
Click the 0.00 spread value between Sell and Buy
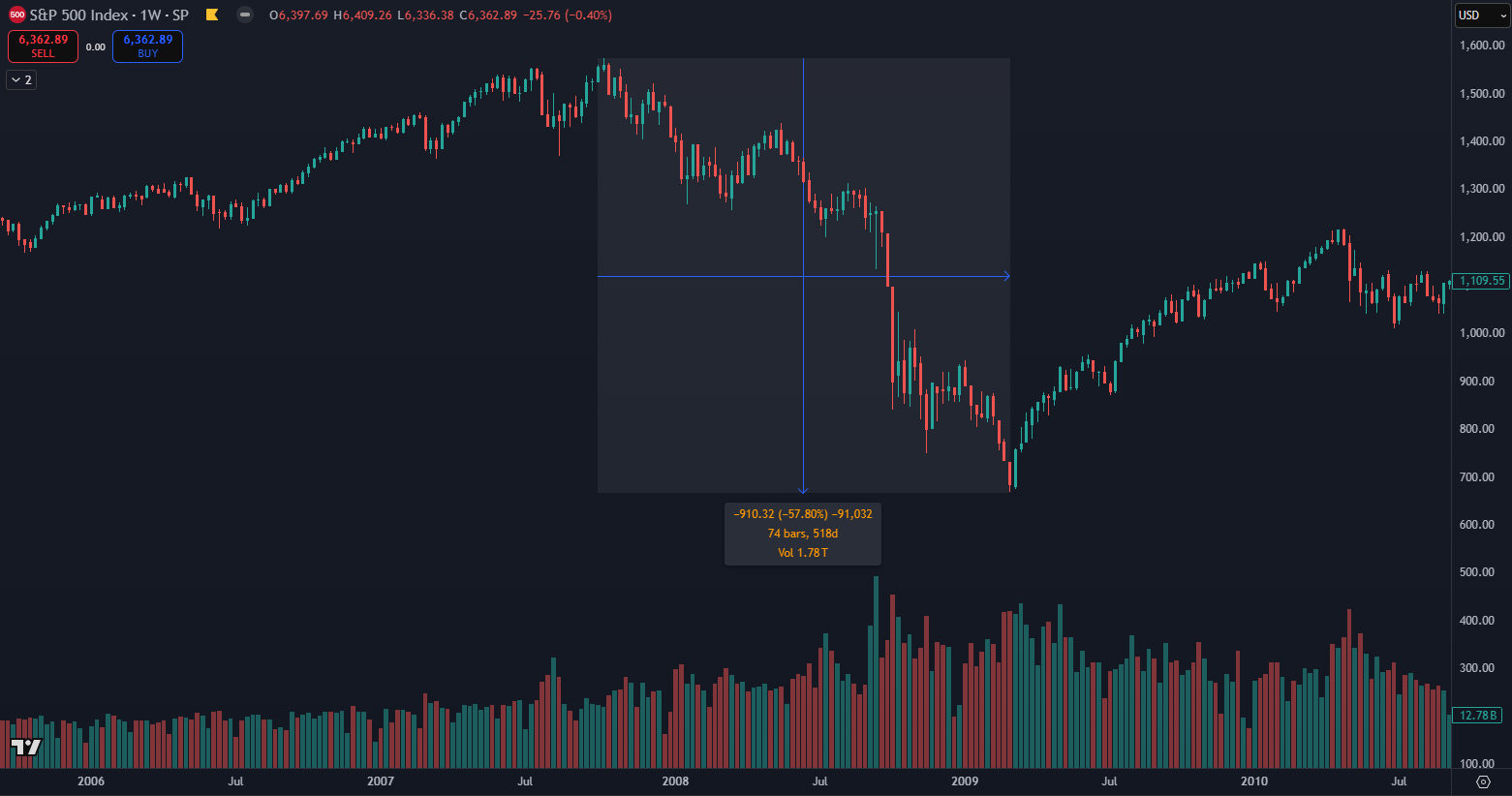click(95, 47)
